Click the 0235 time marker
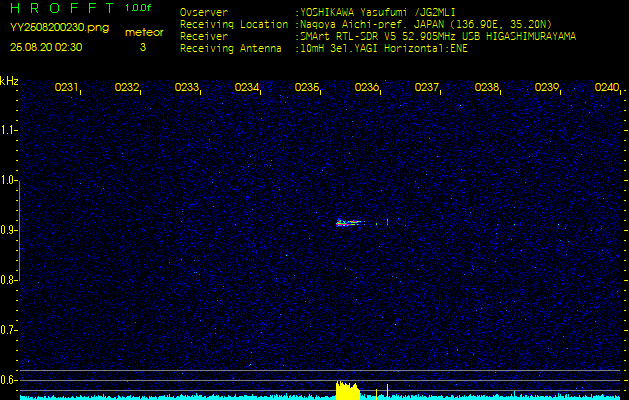Viewport: 629px width, 400px height. [307, 87]
